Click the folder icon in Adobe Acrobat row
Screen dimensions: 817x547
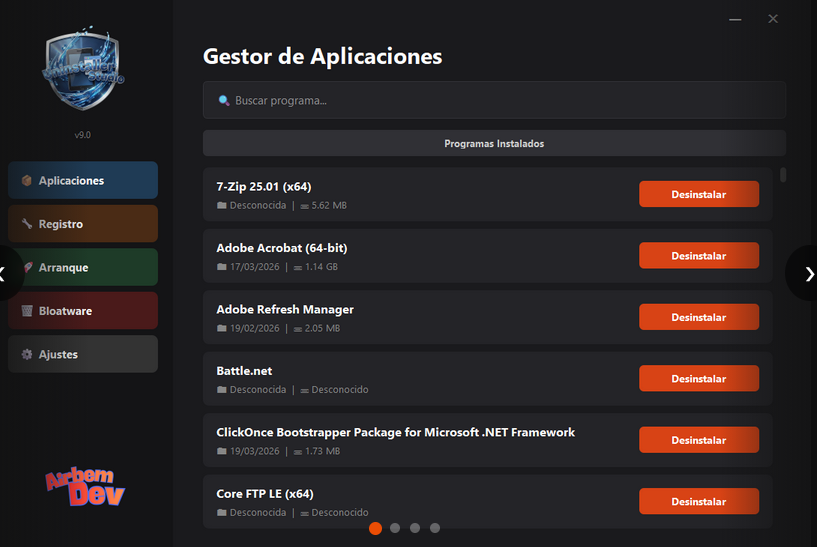(222, 267)
